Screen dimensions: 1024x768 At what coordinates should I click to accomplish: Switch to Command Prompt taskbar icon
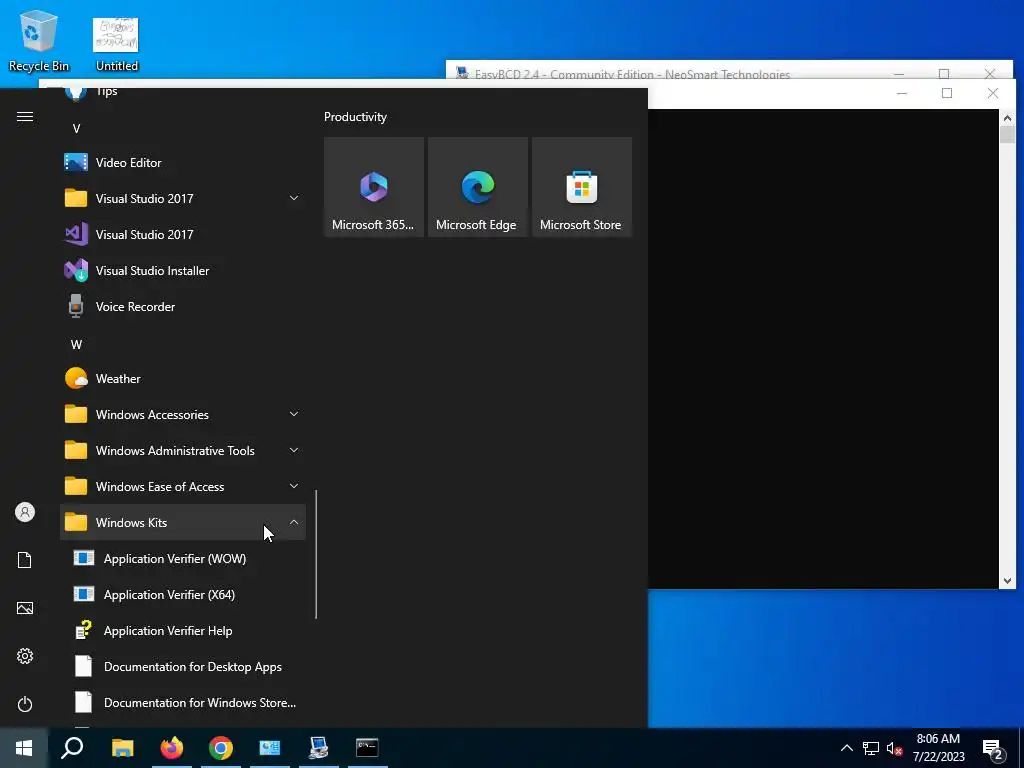pos(368,748)
